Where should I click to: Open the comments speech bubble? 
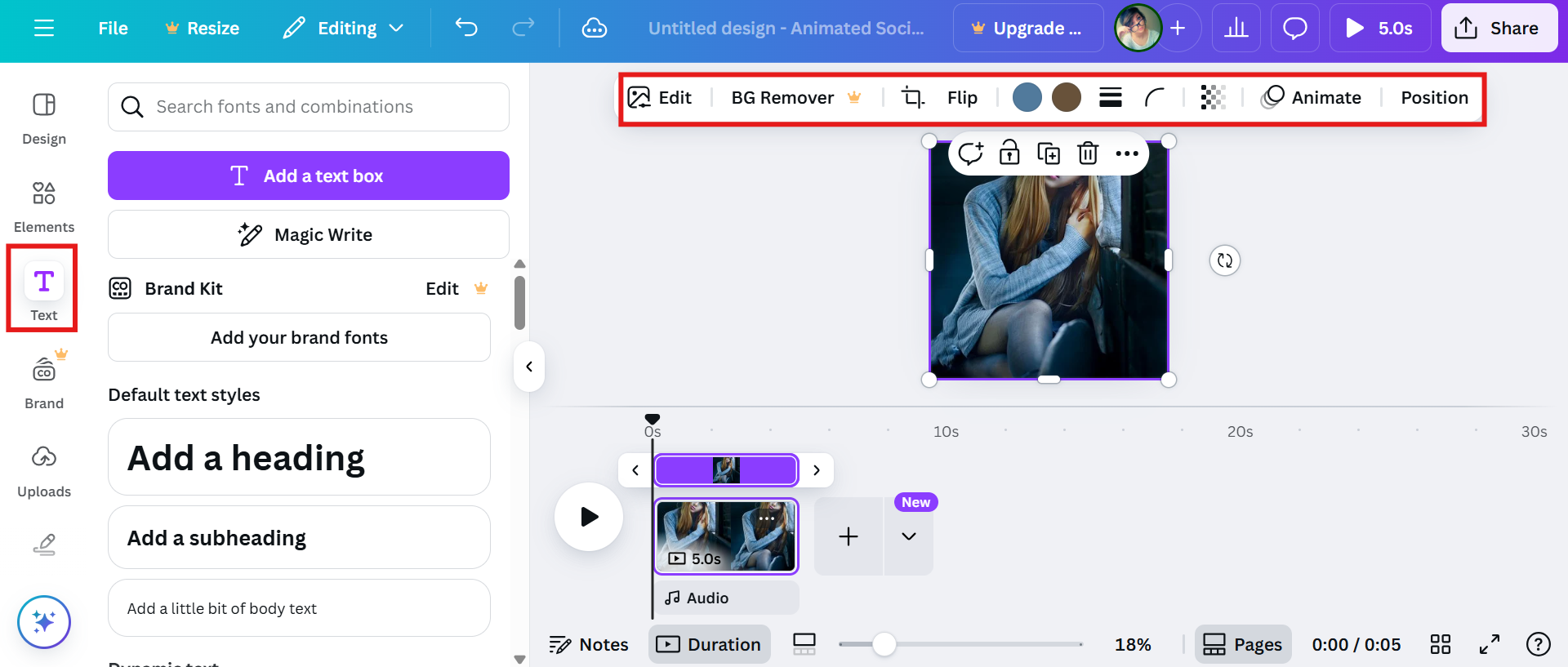pos(1295,29)
